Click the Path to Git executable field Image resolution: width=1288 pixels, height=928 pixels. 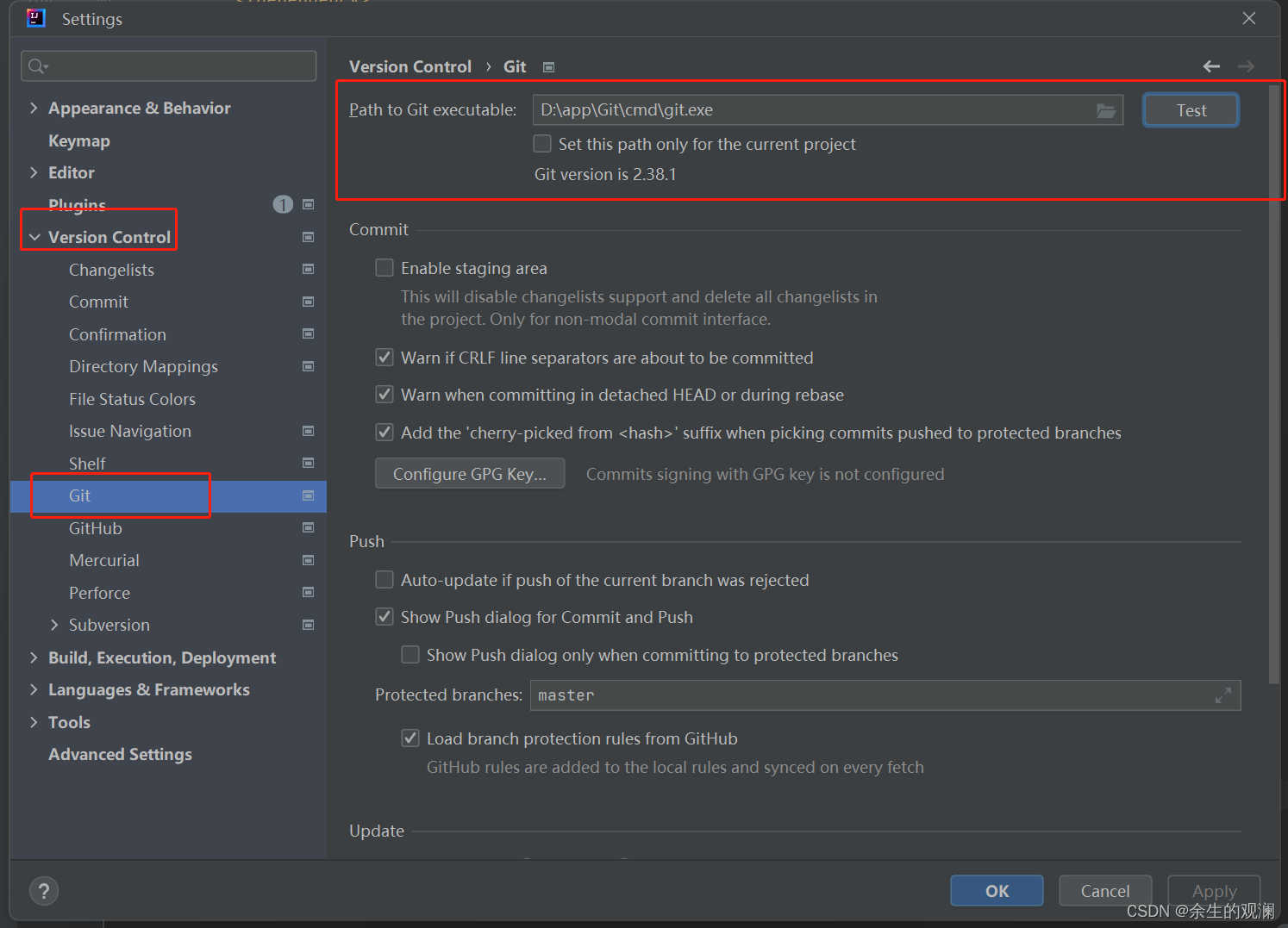click(828, 110)
